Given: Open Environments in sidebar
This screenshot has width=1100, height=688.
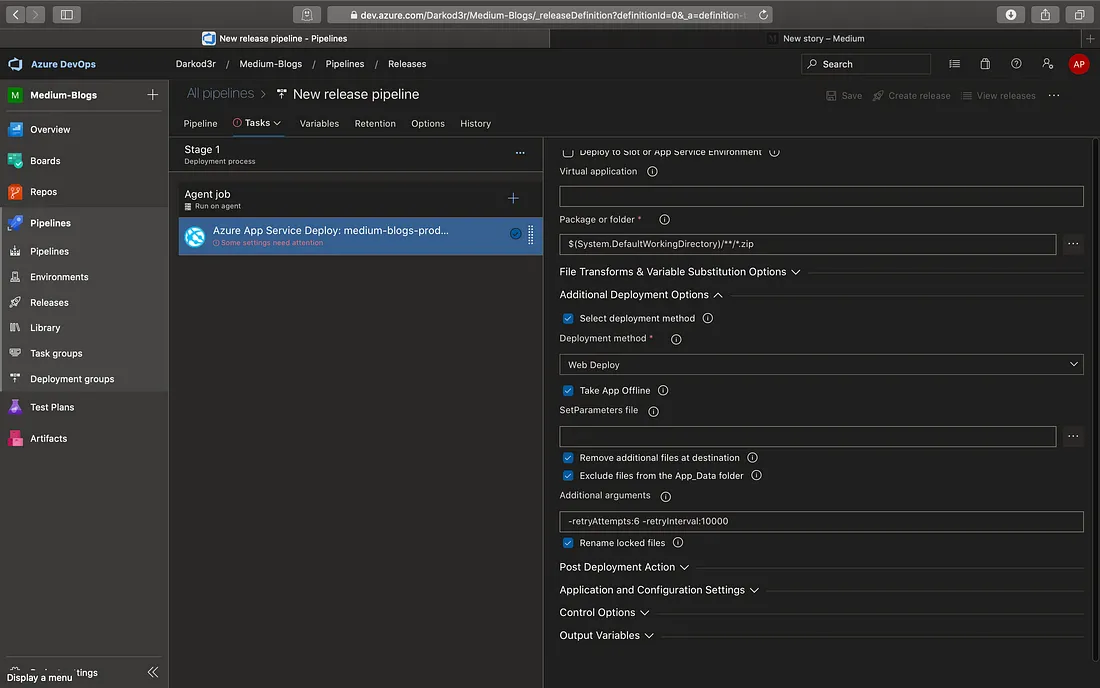Looking at the screenshot, I should pos(59,277).
